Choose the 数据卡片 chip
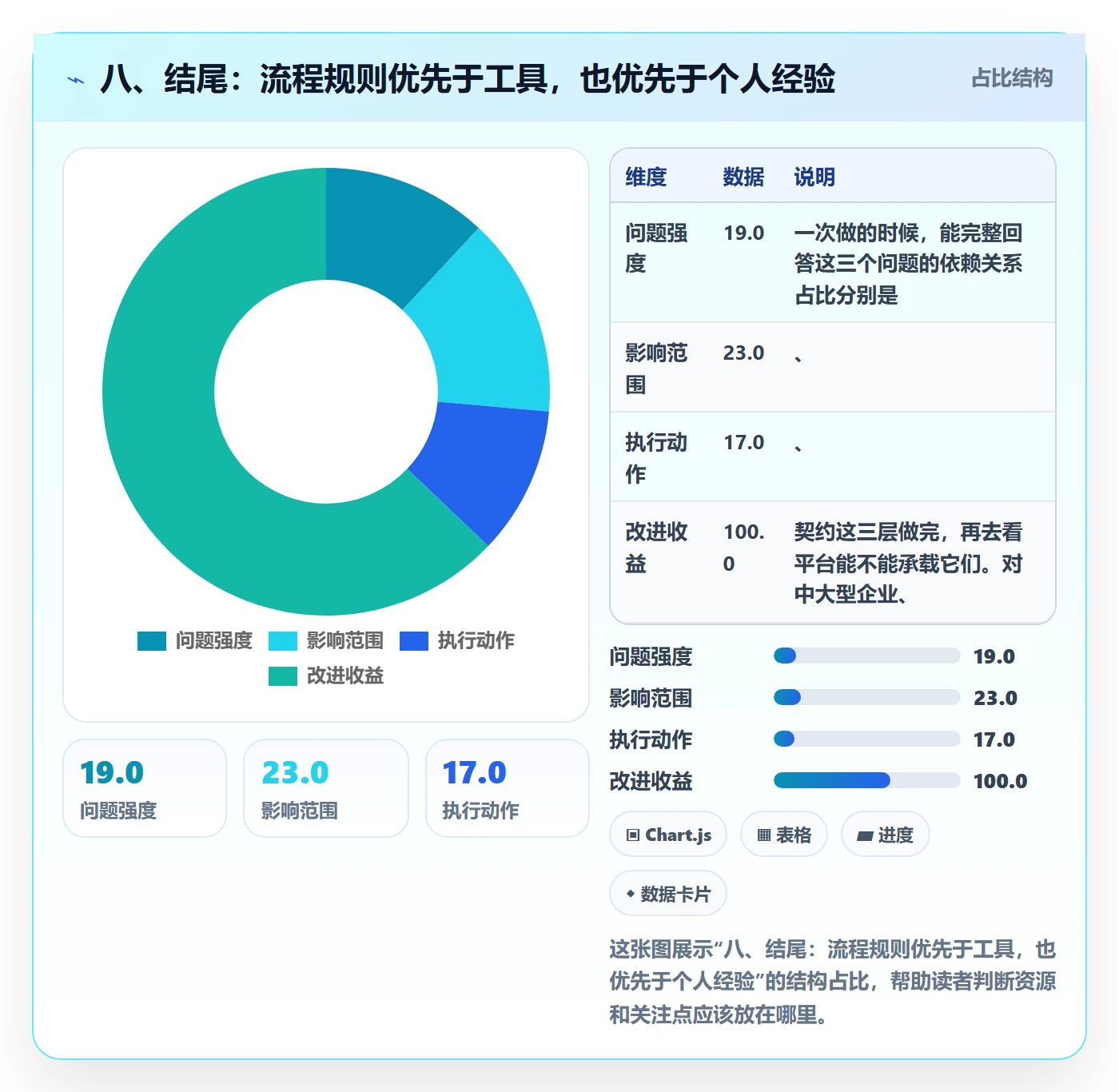The width and height of the screenshot is (1119, 1092). pyautogui.click(x=668, y=894)
